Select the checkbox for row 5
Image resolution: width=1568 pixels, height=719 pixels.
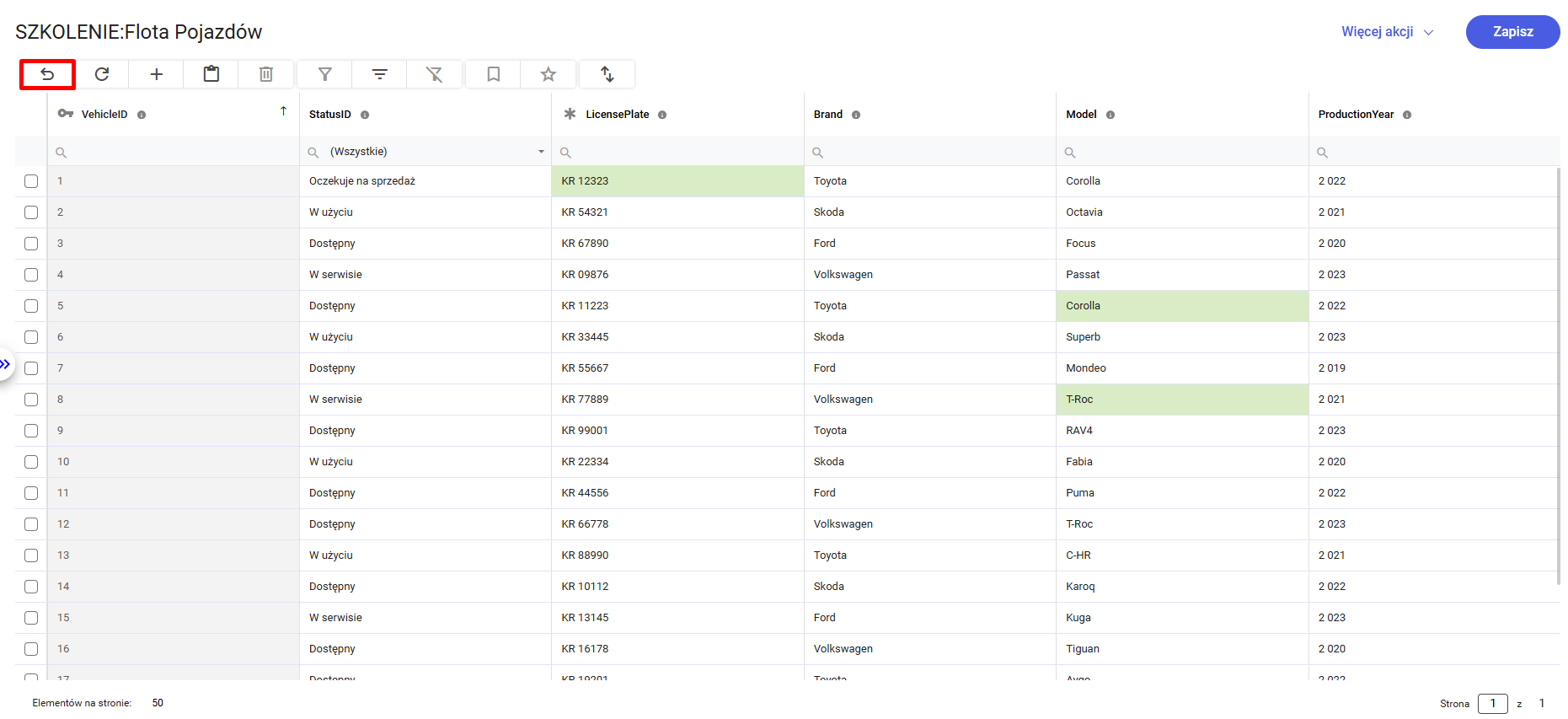[x=31, y=306]
